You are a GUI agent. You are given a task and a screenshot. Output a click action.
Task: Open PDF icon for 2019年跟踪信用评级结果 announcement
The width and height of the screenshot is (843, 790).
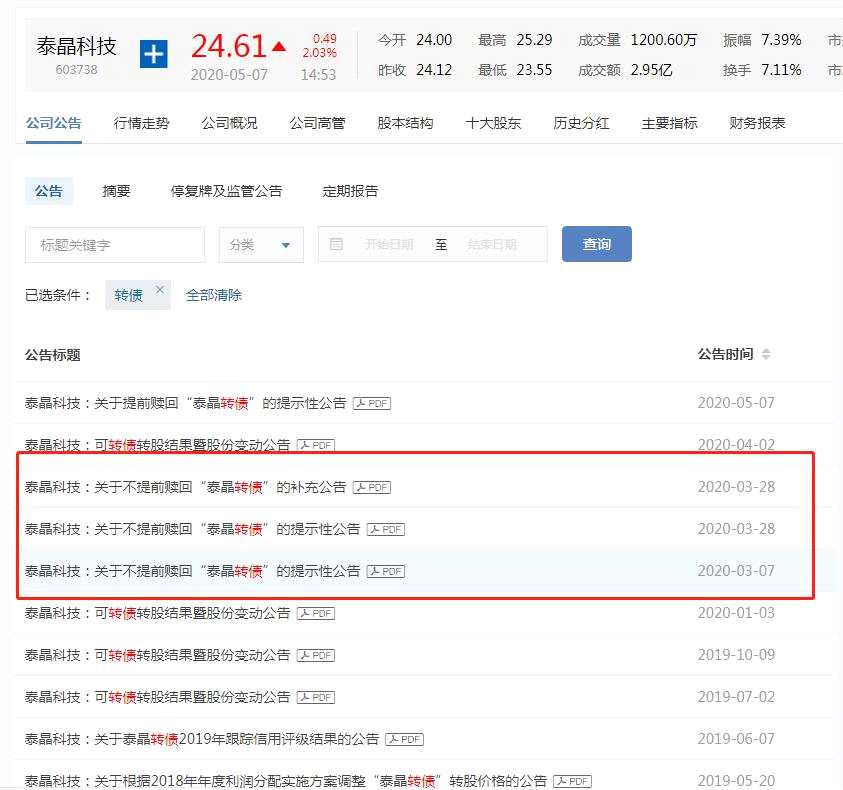[404, 739]
